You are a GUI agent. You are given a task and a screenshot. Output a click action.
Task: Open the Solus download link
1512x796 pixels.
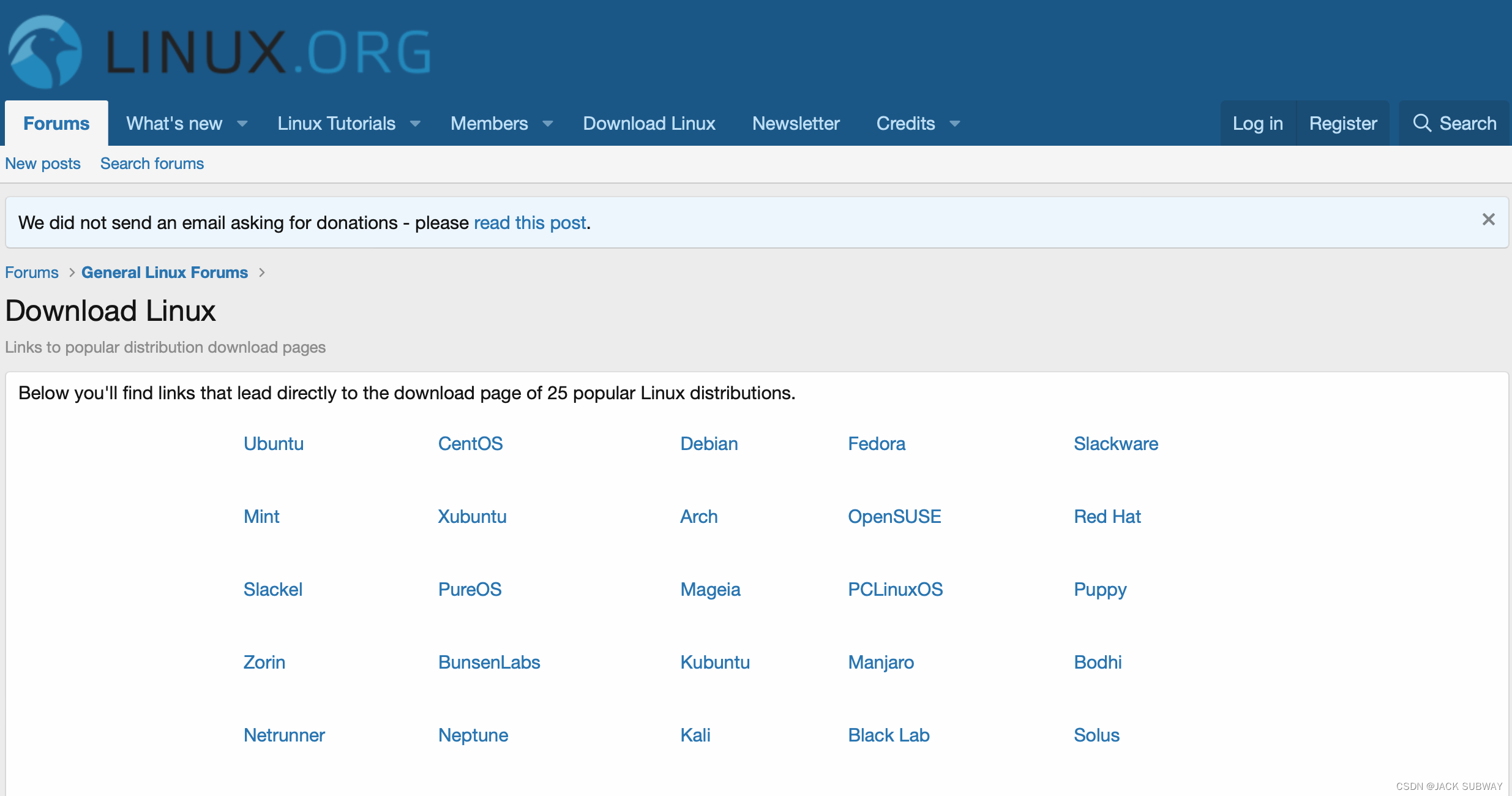1096,735
